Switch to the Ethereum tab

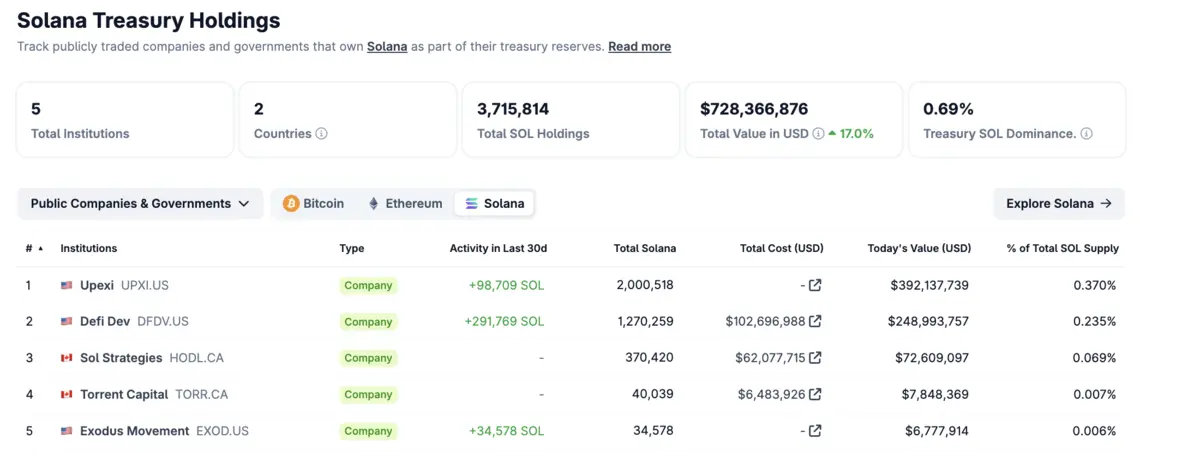click(x=405, y=204)
